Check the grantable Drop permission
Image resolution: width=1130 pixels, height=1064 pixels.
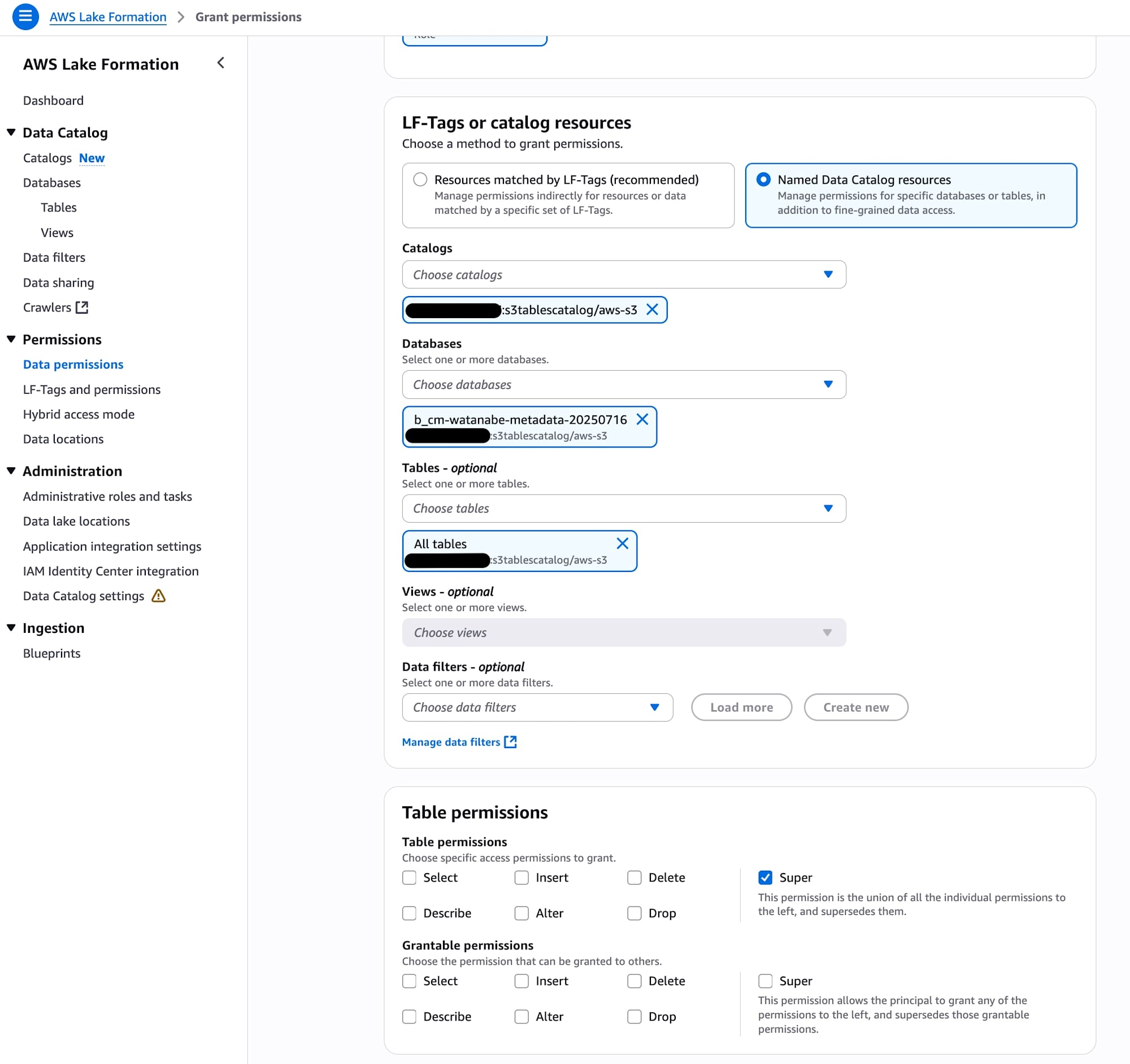coord(634,1017)
